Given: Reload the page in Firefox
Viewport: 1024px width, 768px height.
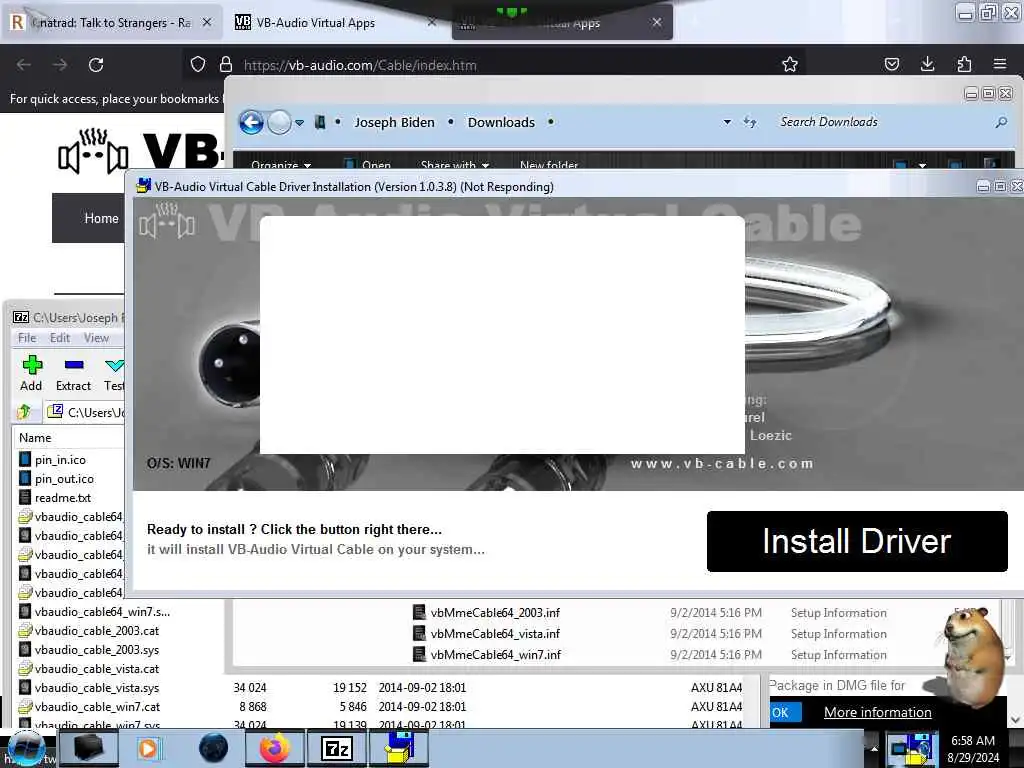Looking at the screenshot, I should click(x=96, y=65).
